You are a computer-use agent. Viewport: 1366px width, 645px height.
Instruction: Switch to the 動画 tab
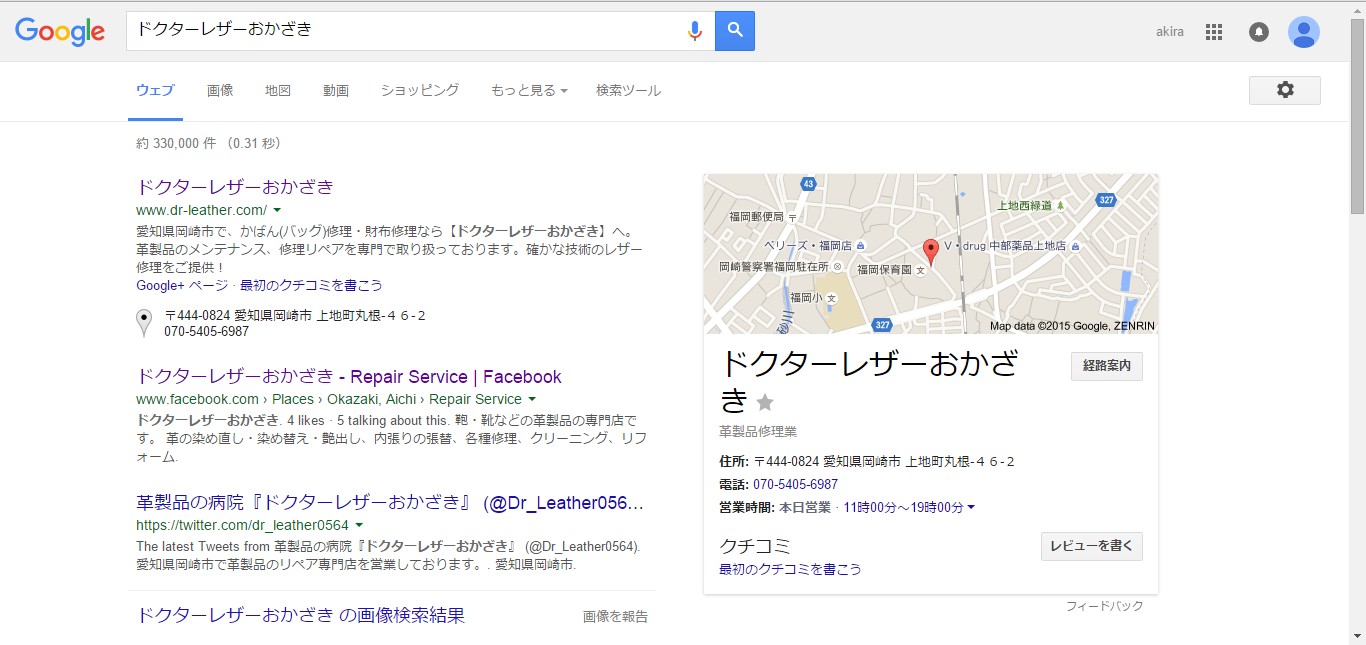[336, 90]
